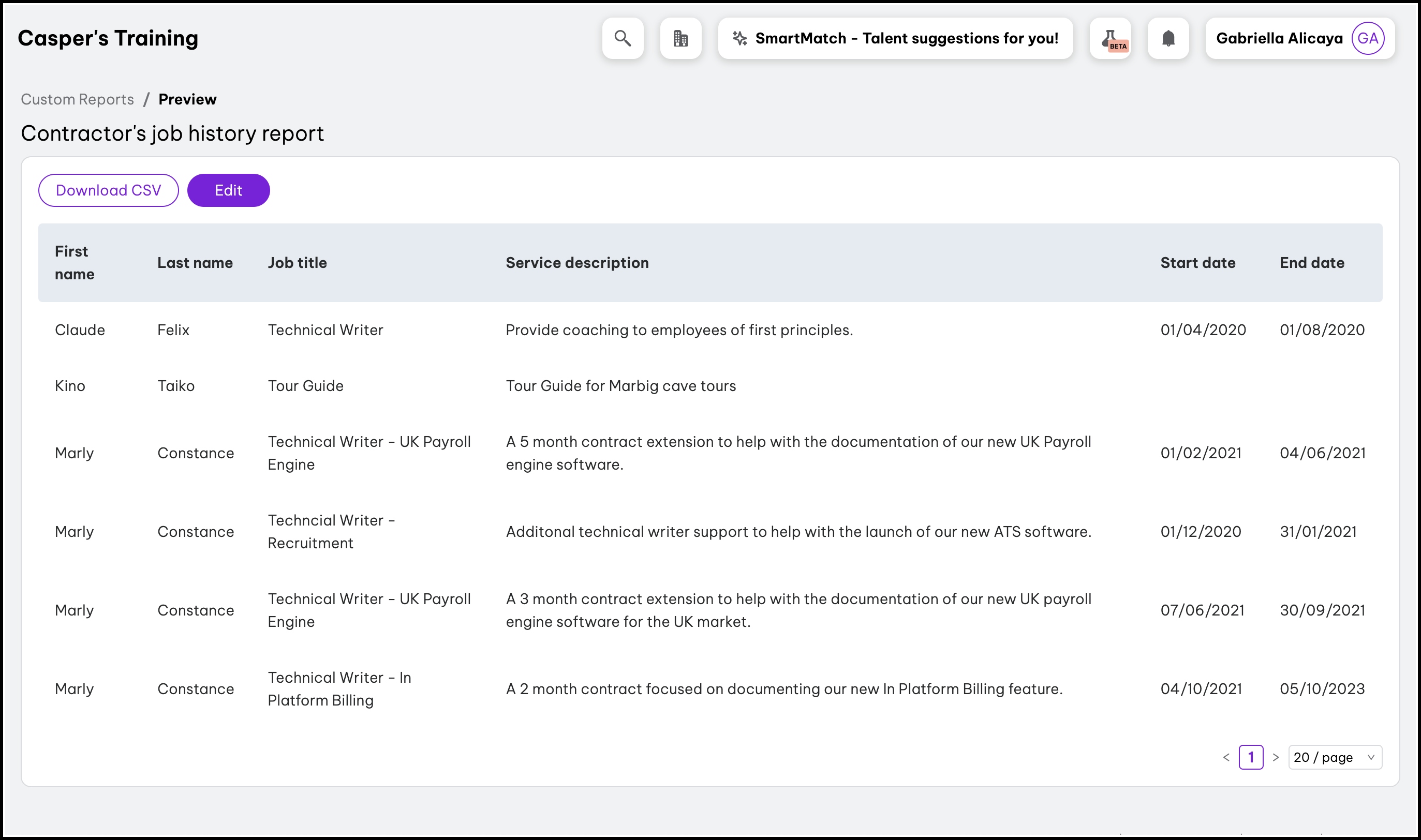1421x840 pixels.
Task: Click the Casper's Training title
Action: click(x=108, y=38)
